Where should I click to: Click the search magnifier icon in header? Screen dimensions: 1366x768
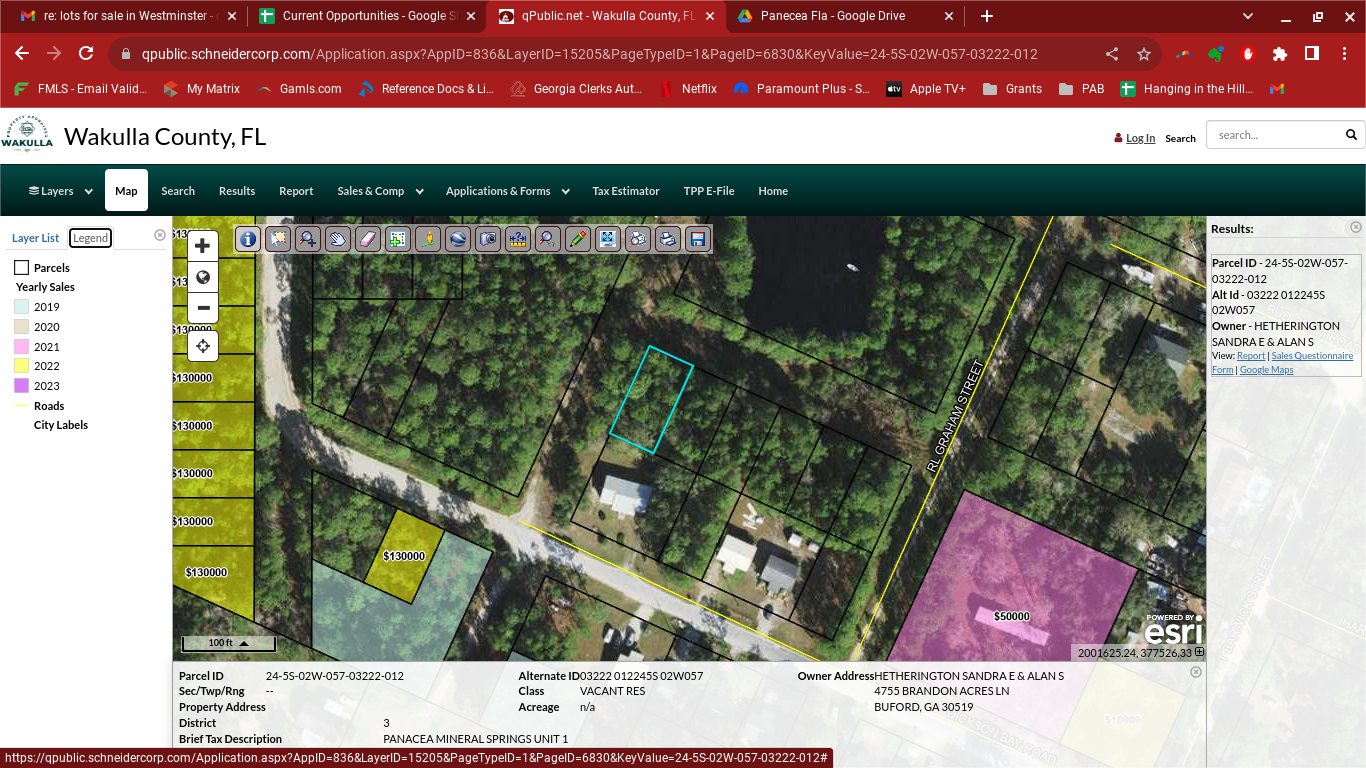(x=1351, y=135)
